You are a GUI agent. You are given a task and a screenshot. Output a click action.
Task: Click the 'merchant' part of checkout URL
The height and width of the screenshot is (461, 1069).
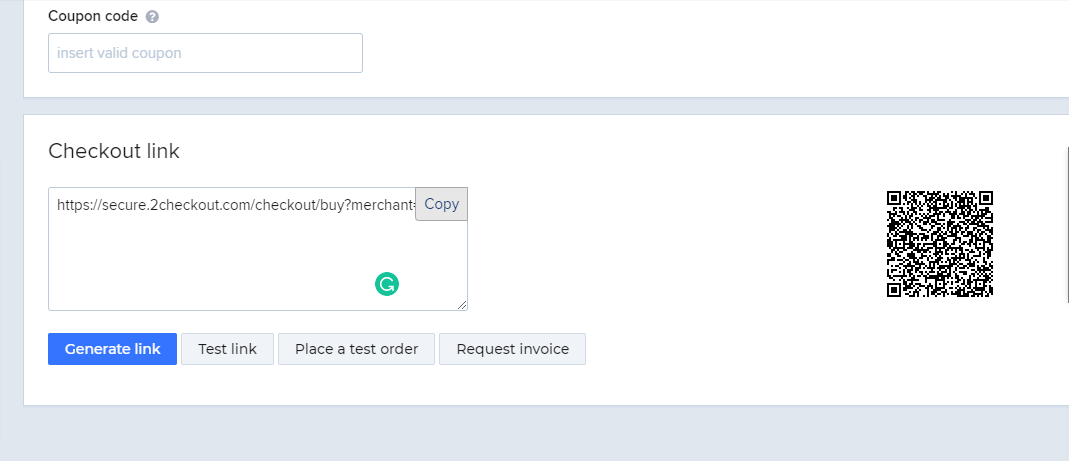click(381, 204)
